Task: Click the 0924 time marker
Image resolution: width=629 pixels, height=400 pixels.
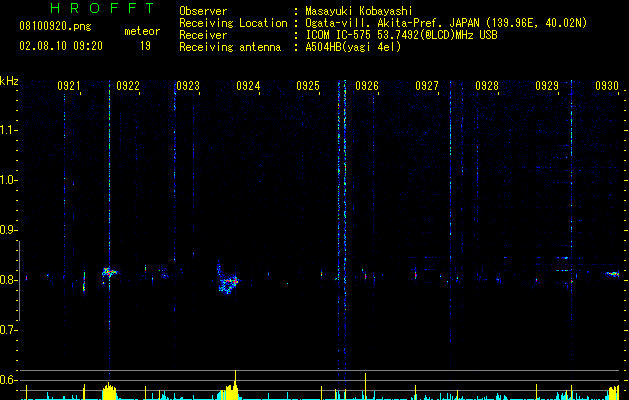Action: [x=248, y=86]
